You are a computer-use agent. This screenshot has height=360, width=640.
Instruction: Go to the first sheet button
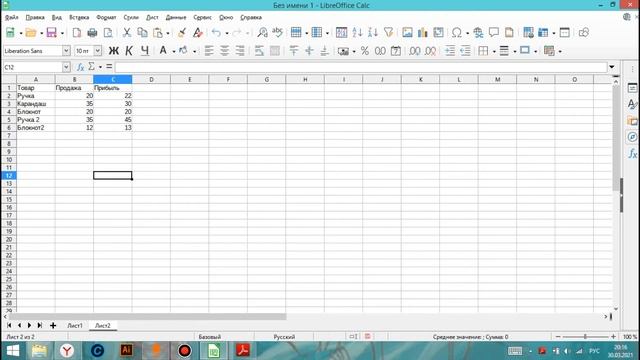point(9,325)
